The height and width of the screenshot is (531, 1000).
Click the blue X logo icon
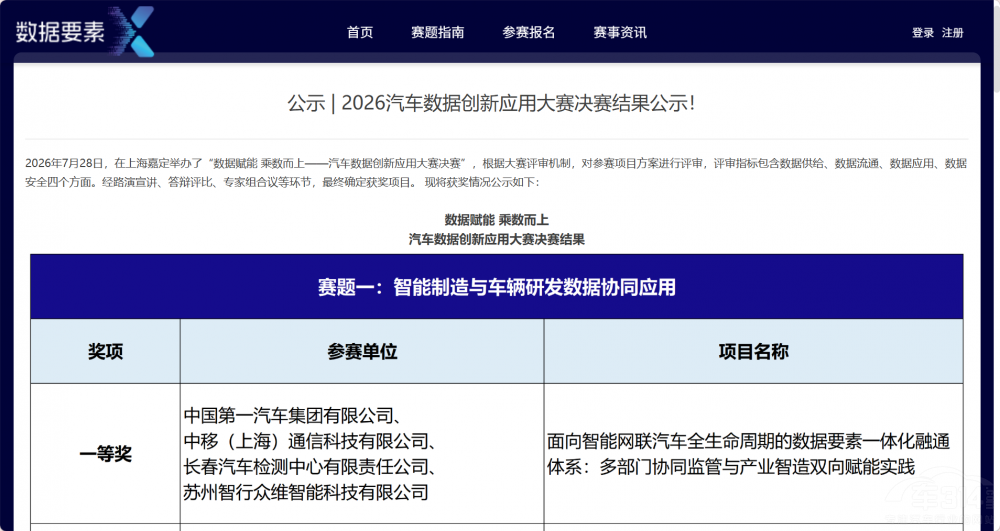click(x=133, y=31)
